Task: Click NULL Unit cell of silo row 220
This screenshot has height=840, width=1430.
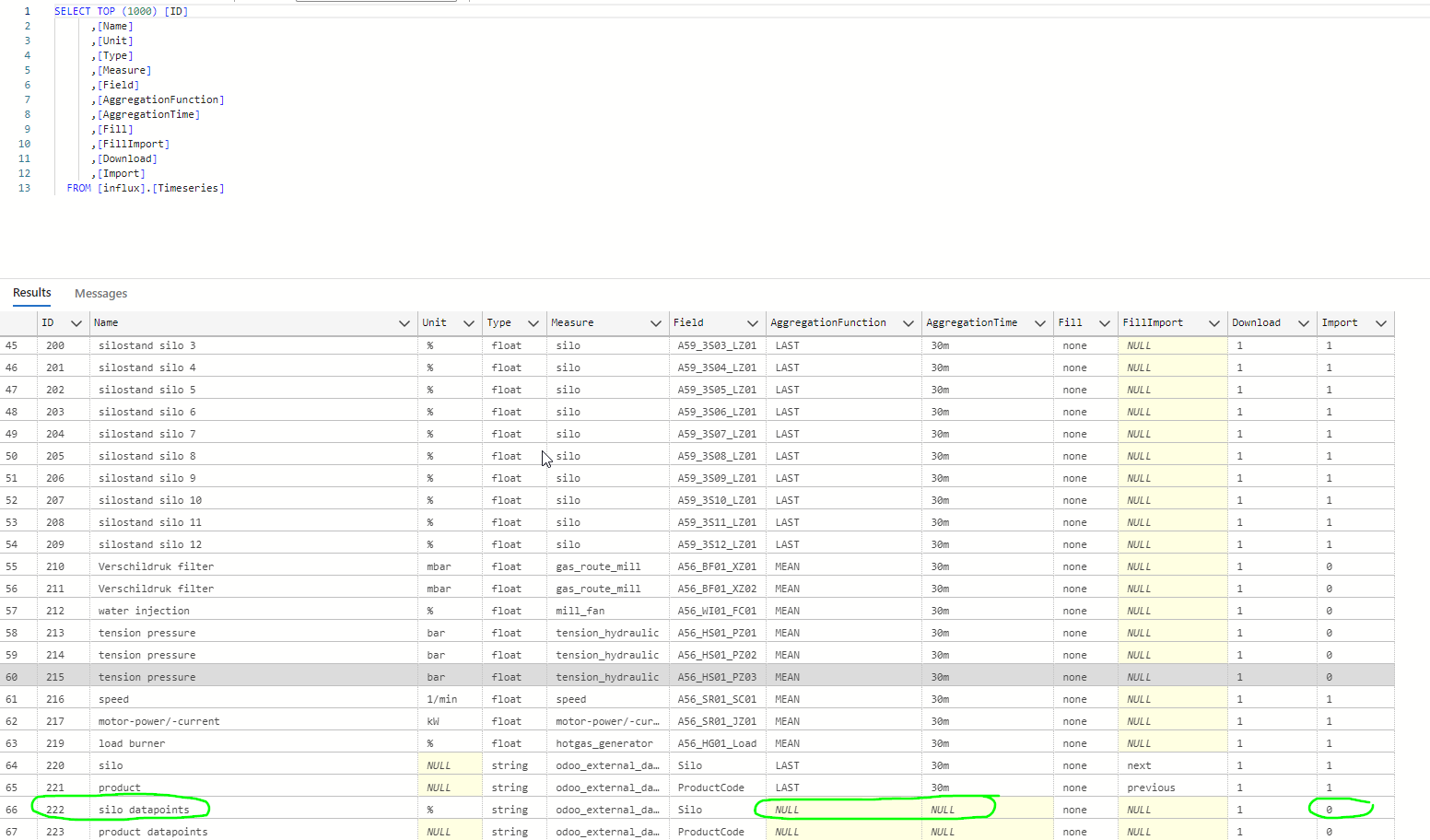Action: pos(450,765)
